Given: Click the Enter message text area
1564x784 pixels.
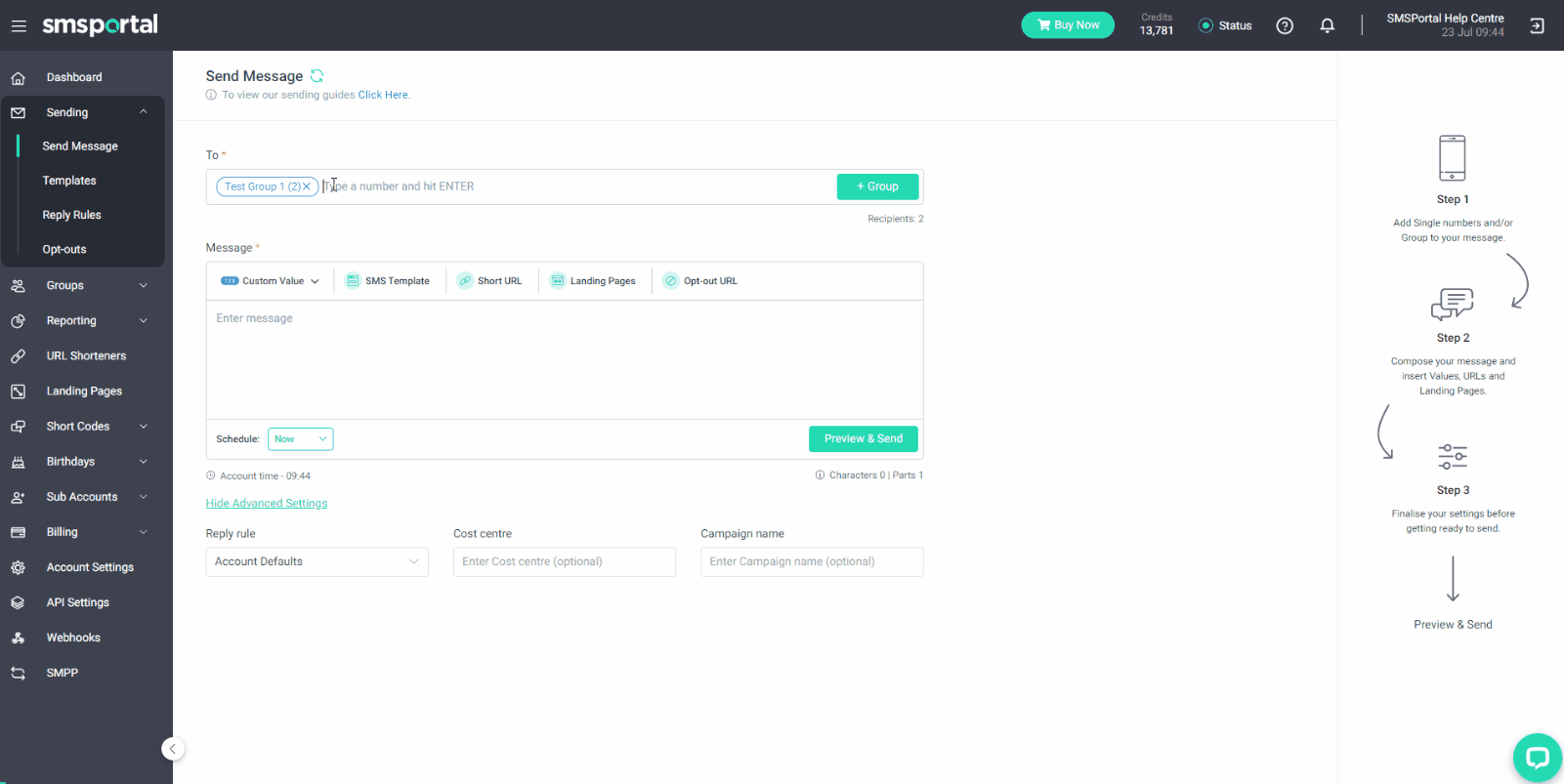Looking at the screenshot, I should click(x=565, y=360).
